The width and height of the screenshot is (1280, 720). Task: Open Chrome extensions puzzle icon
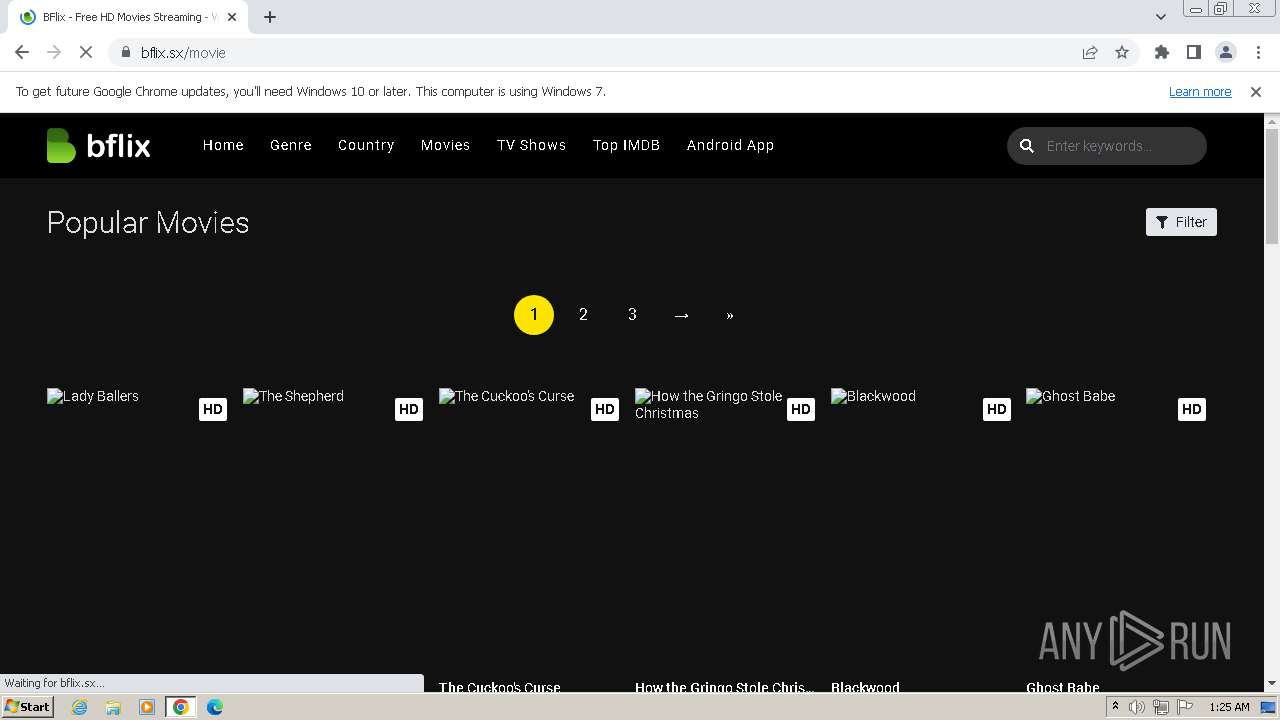tap(1161, 52)
